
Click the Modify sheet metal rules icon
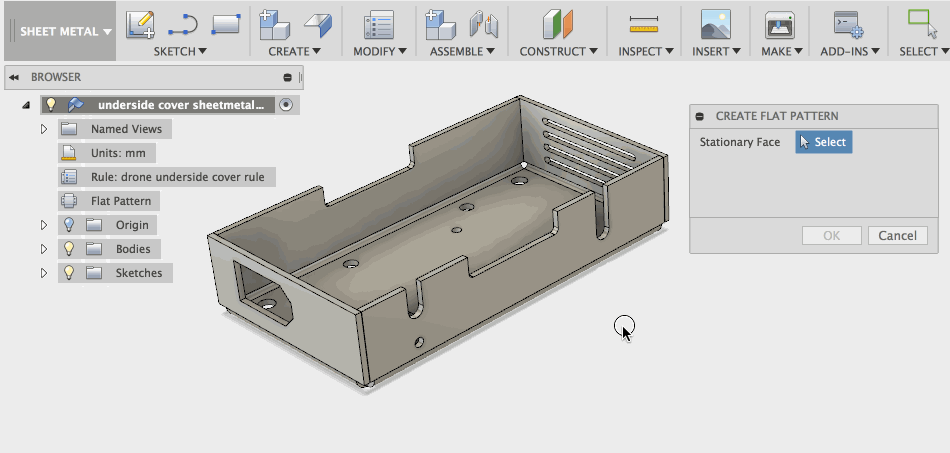(x=379, y=24)
